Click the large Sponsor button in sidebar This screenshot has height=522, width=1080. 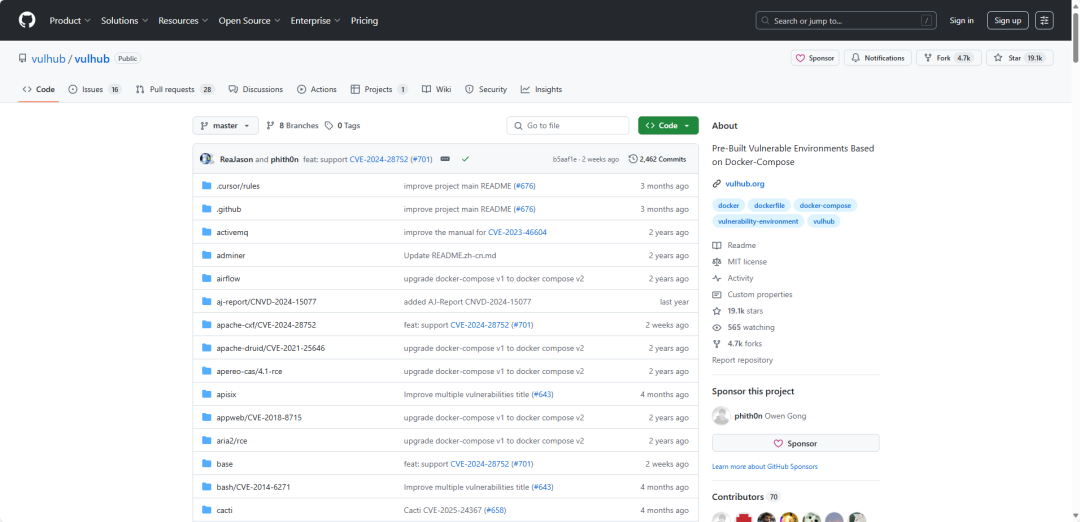796,443
